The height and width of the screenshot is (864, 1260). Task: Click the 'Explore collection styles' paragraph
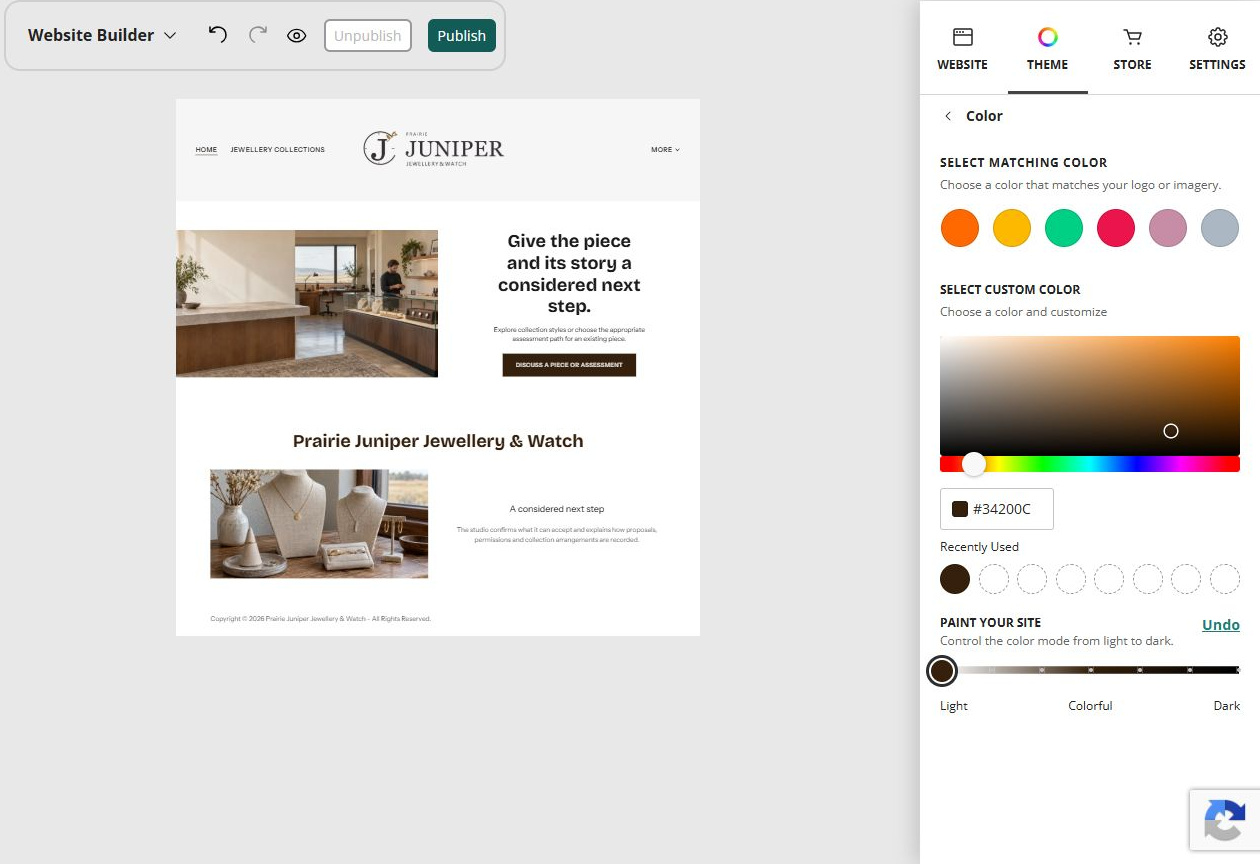click(x=569, y=334)
